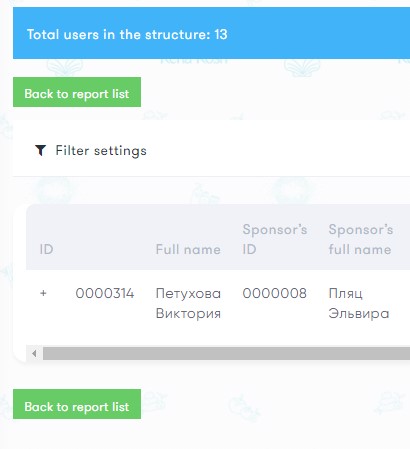The width and height of the screenshot is (410, 449).
Task: Click the funnel filter icon
Action: (x=40, y=151)
